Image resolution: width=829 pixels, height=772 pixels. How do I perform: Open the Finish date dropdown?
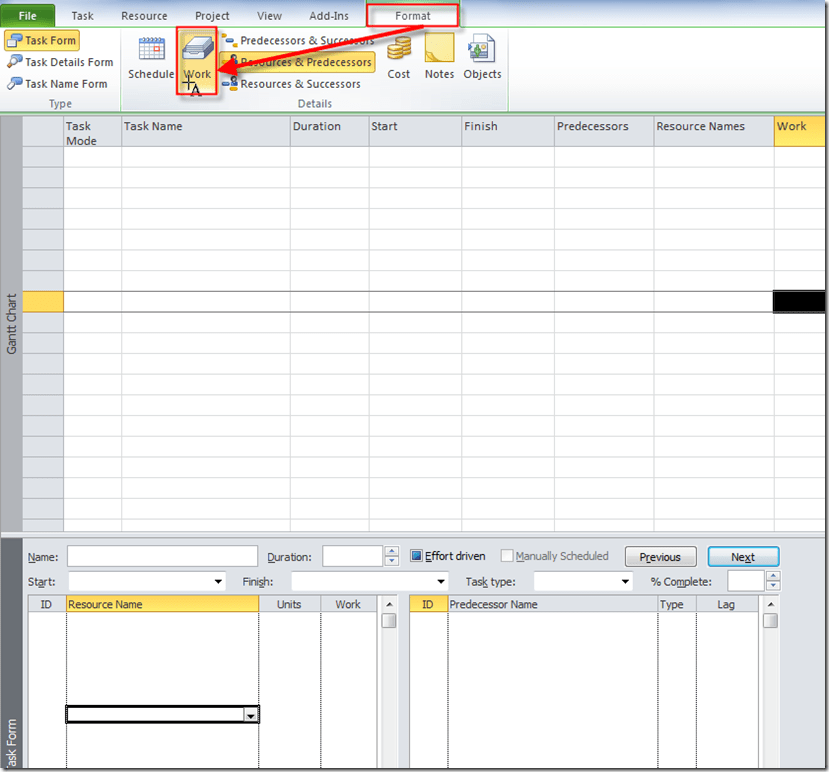[440, 582]
